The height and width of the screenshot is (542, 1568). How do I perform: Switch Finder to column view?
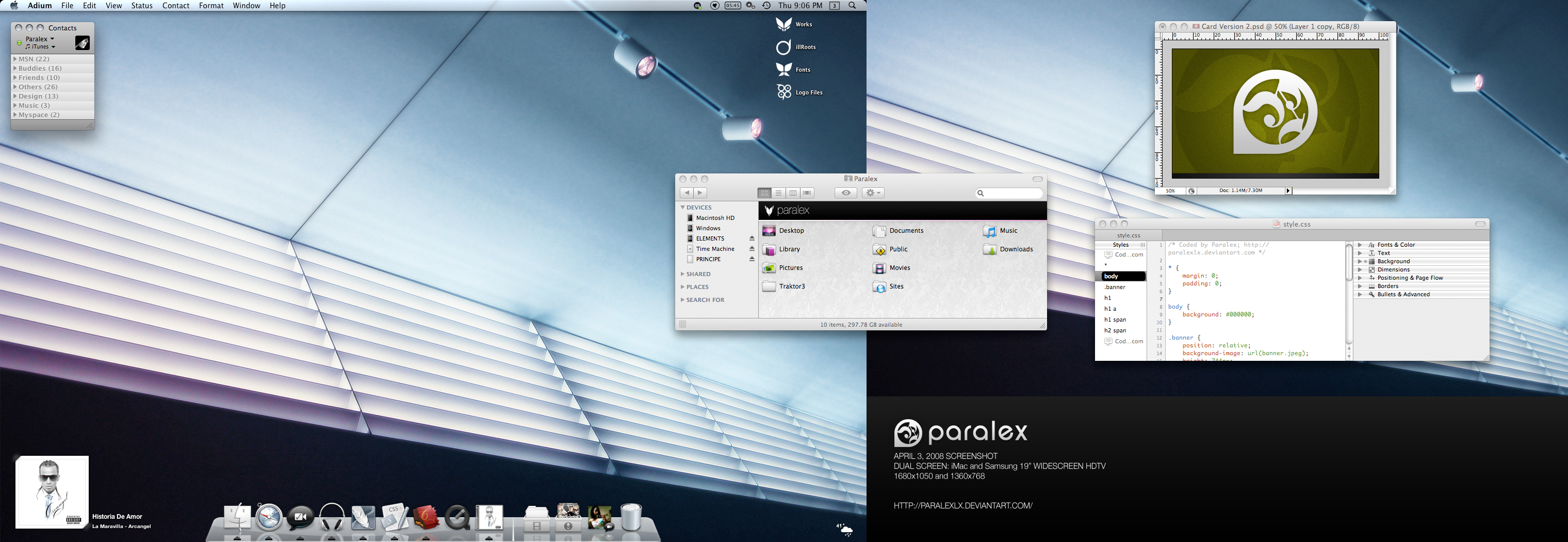[x=793, y=193]
